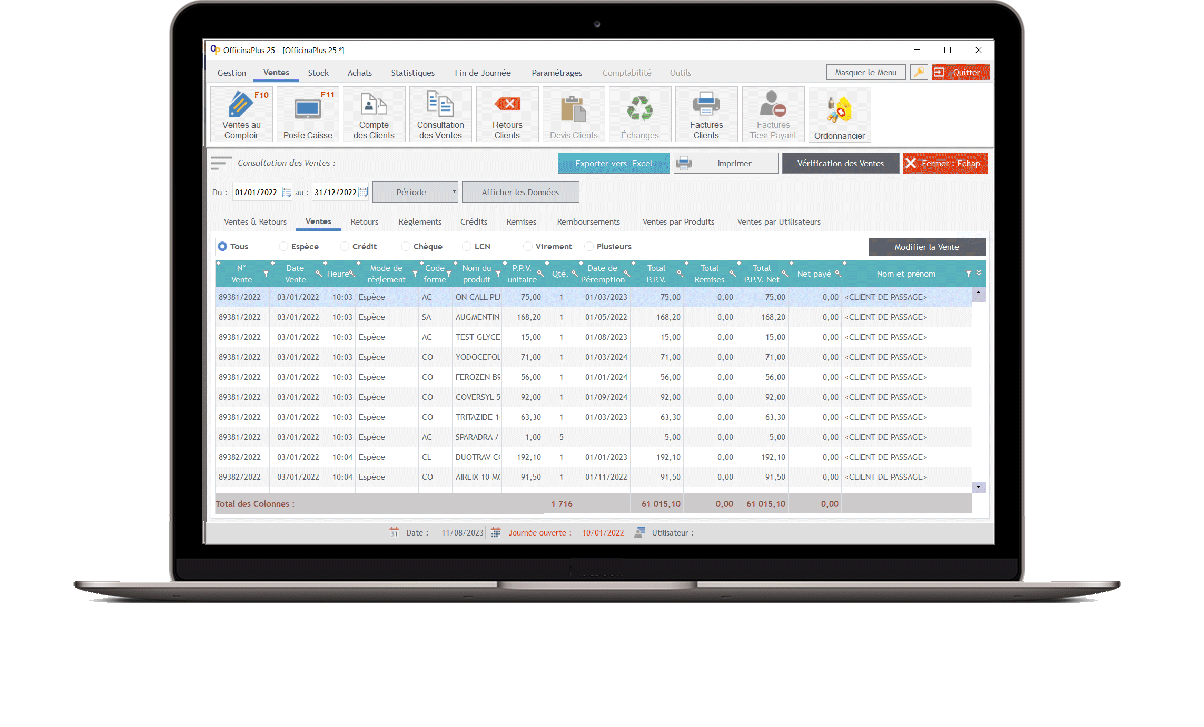This screenshot has height=727, width=1204.
Task: Select the Chèque radio button
Action: 406,246
